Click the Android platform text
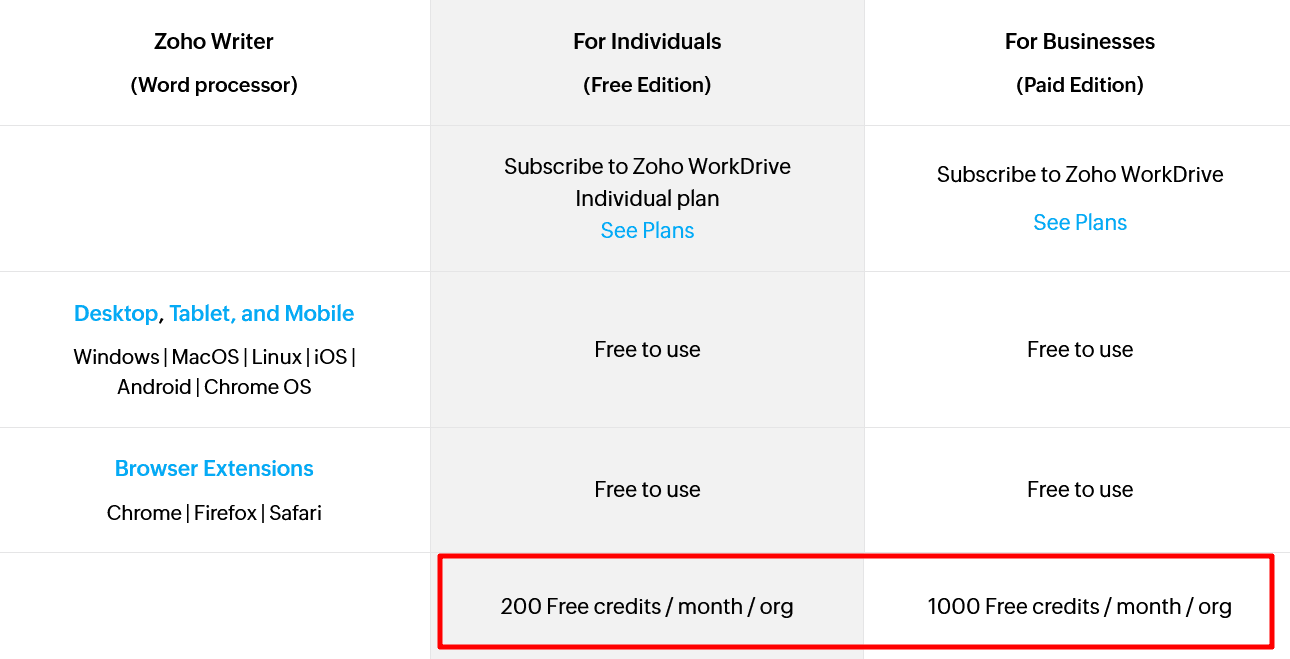The image size is (1290, 659). tap(154, 387)
